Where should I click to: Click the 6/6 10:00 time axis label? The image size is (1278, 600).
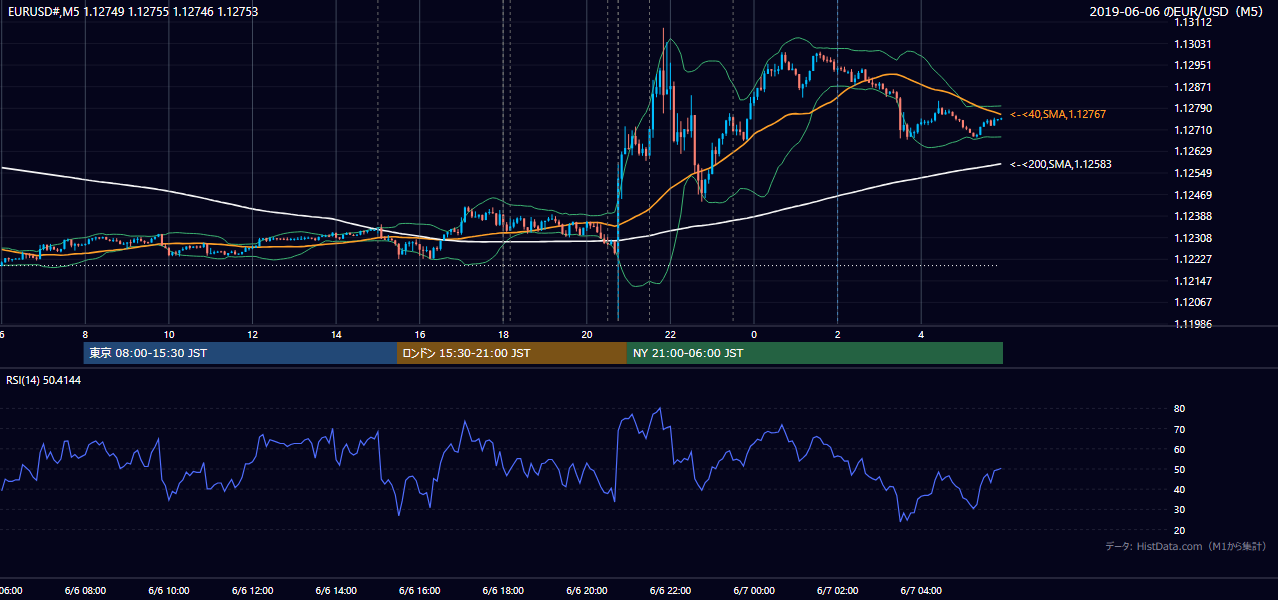tap(168, 591)
